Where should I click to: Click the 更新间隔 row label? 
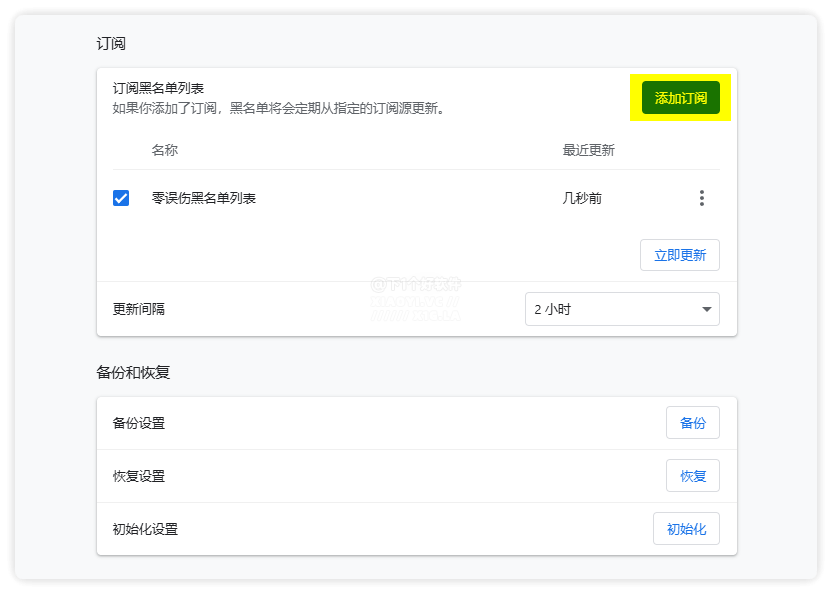coord(139,309)
